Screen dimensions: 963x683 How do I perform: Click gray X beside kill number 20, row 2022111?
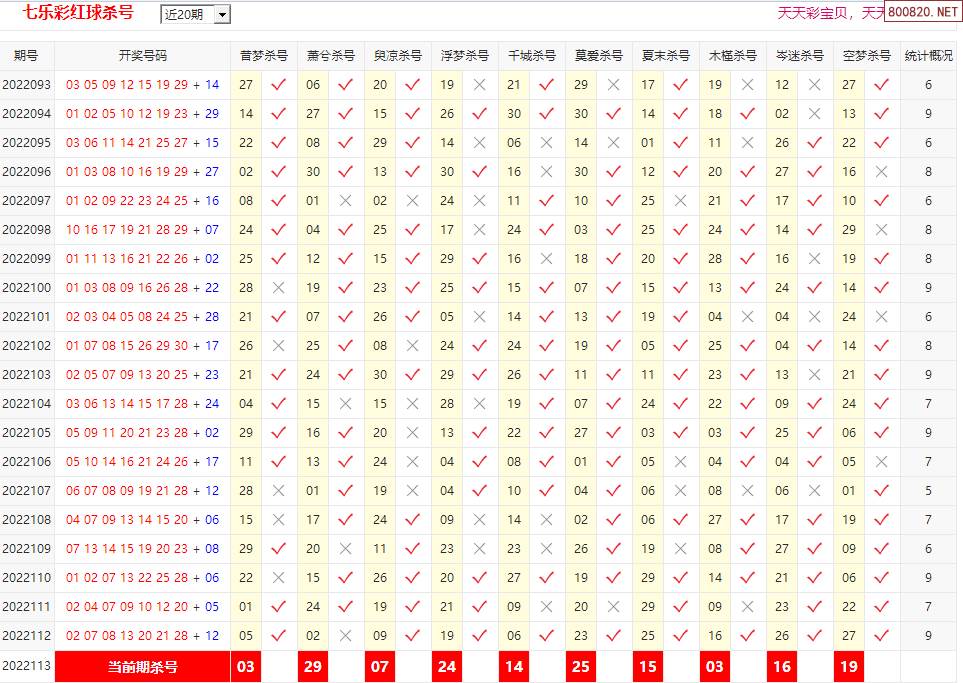613,606
